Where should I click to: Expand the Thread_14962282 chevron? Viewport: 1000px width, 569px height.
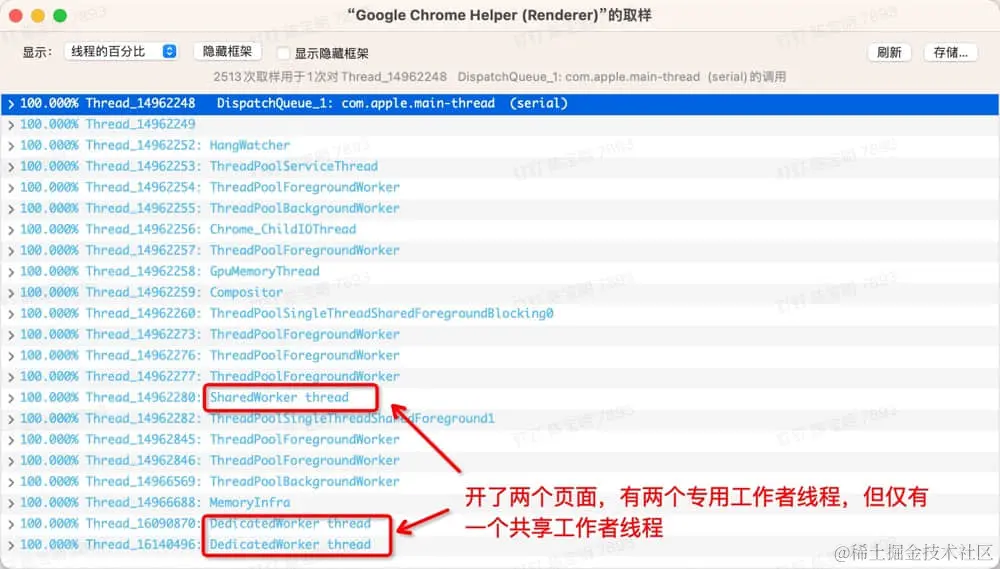click(11, 420)
